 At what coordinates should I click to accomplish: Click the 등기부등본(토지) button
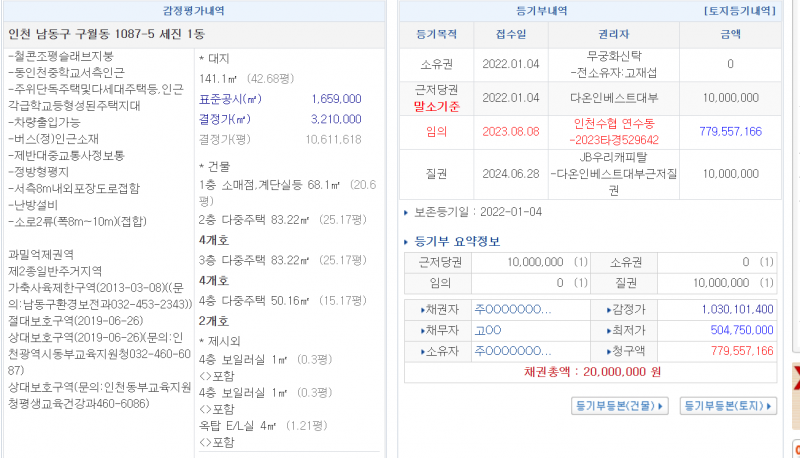click(x=729, y=406)
